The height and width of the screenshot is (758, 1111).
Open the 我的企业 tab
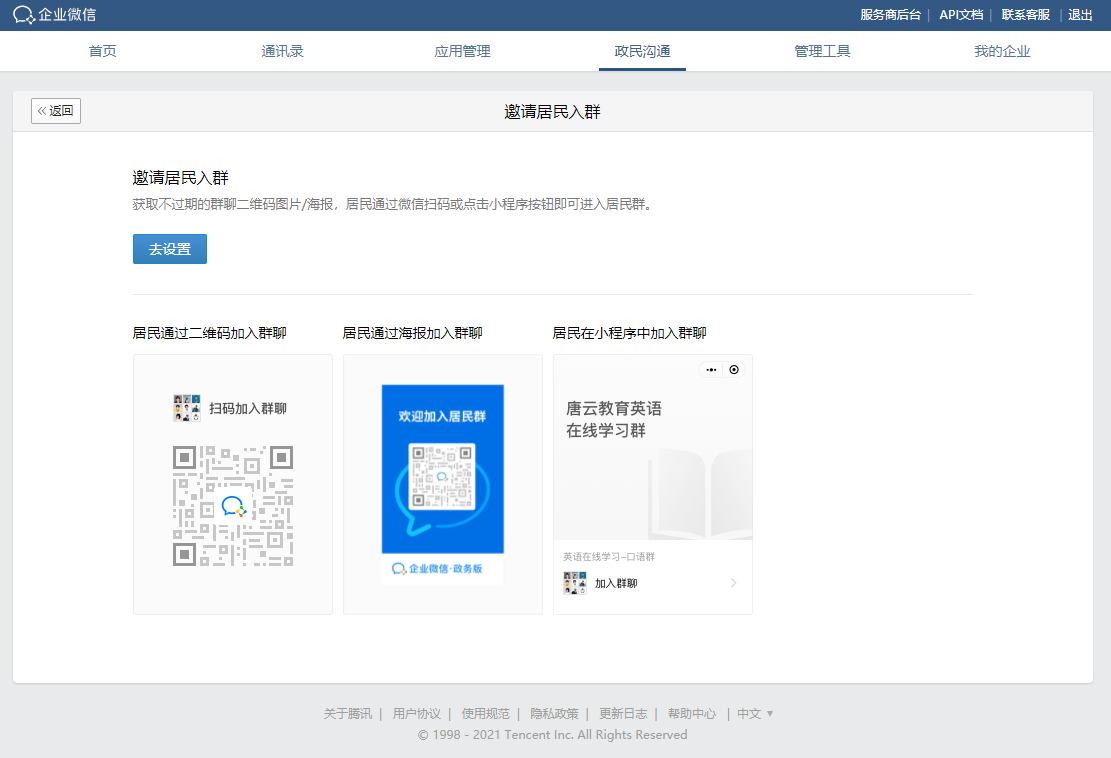coord(1002,51)
